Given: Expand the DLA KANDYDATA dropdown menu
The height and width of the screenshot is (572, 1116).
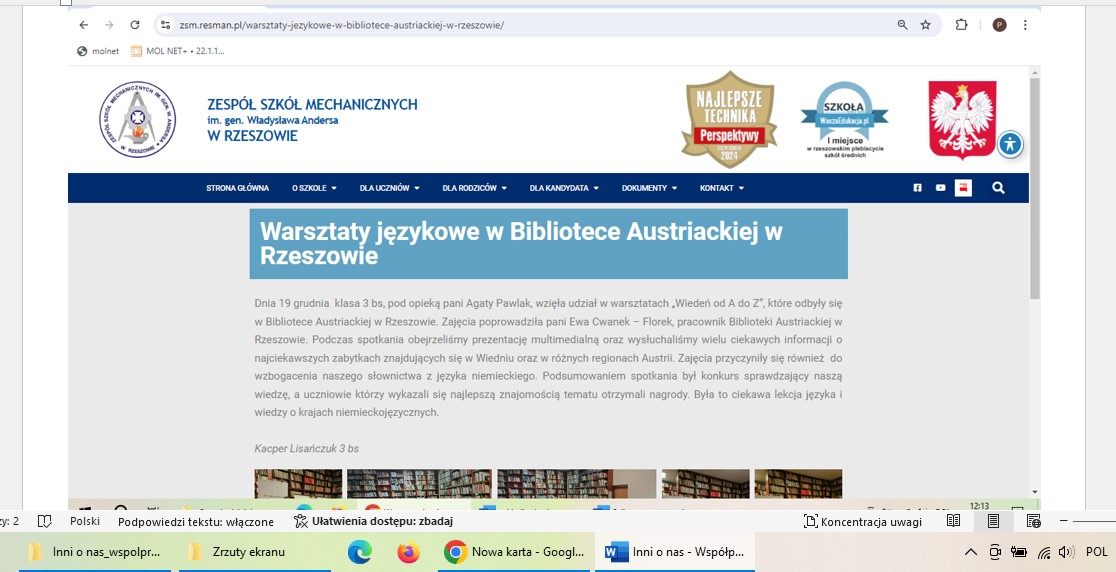Looking at the screenshot, I should click(564, 188).
